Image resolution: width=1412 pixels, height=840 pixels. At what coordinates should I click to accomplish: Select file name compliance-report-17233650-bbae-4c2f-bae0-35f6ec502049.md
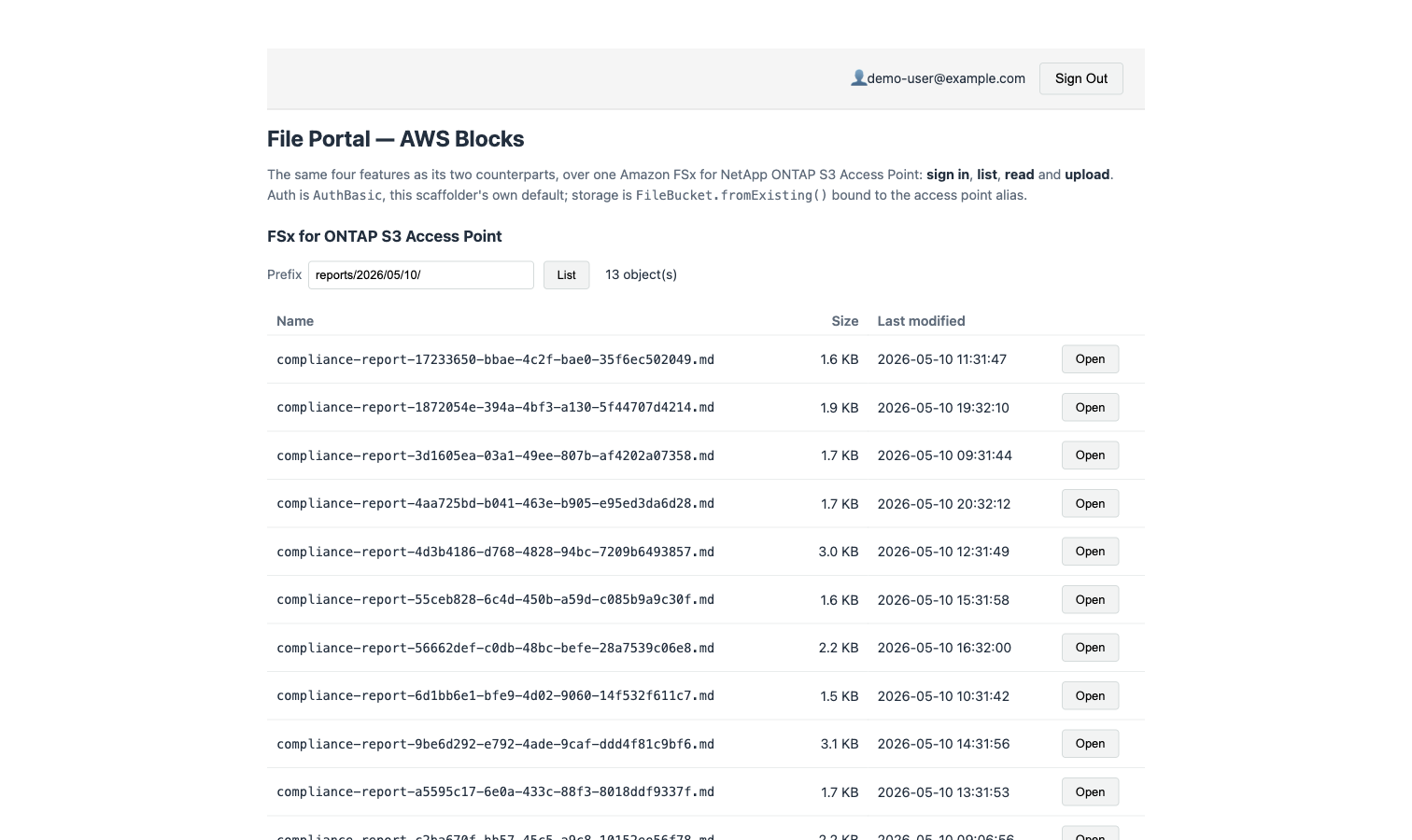495,359
